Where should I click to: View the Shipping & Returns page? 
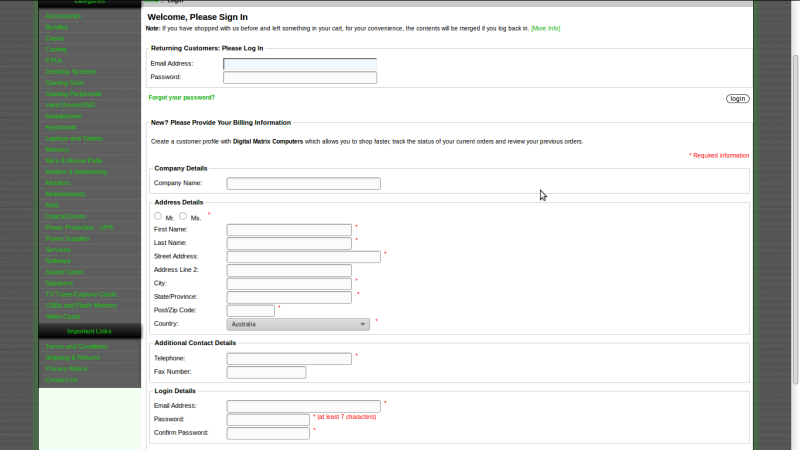click(x=72, y=357)
